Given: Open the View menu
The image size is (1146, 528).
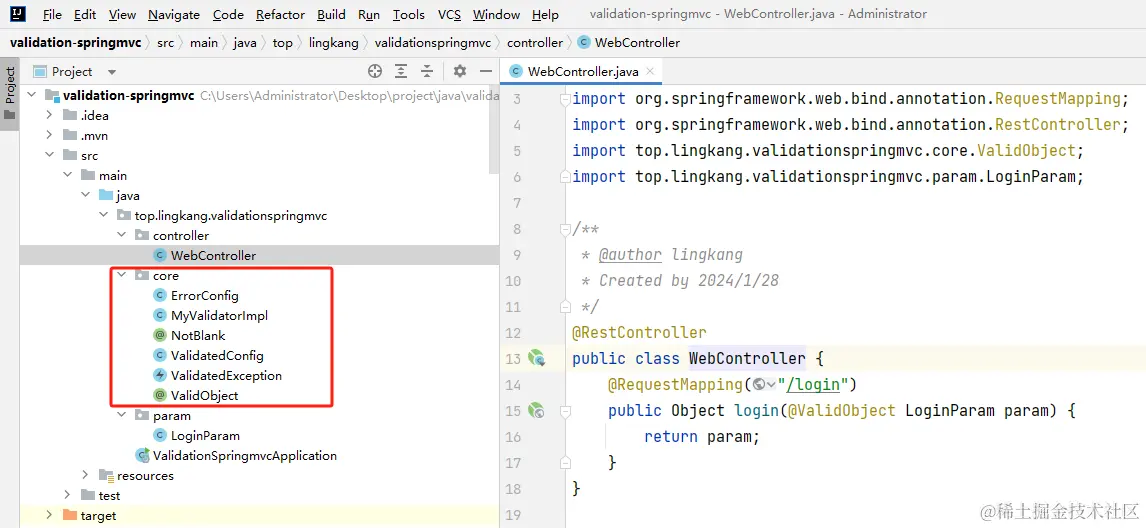Looking at the screenshot, I should coord(122,15).
